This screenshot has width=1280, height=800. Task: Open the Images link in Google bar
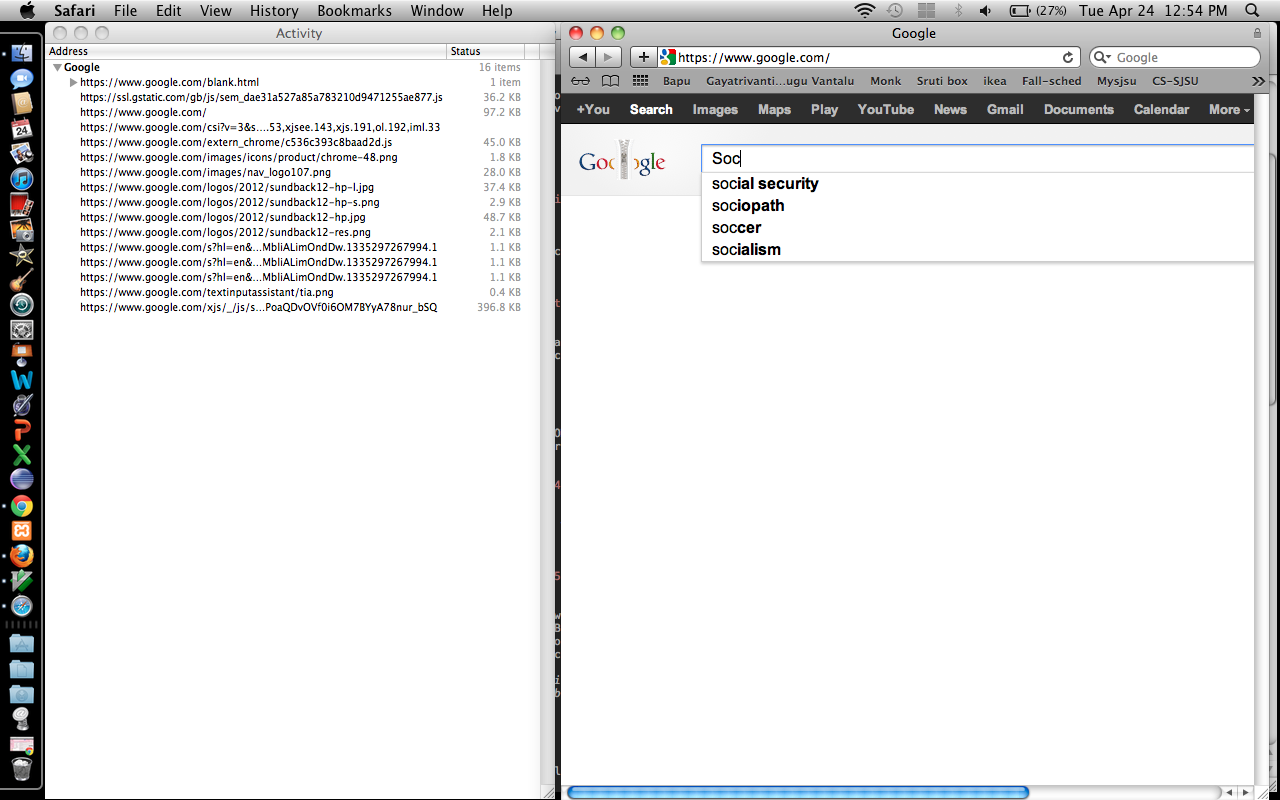point(715,109)
